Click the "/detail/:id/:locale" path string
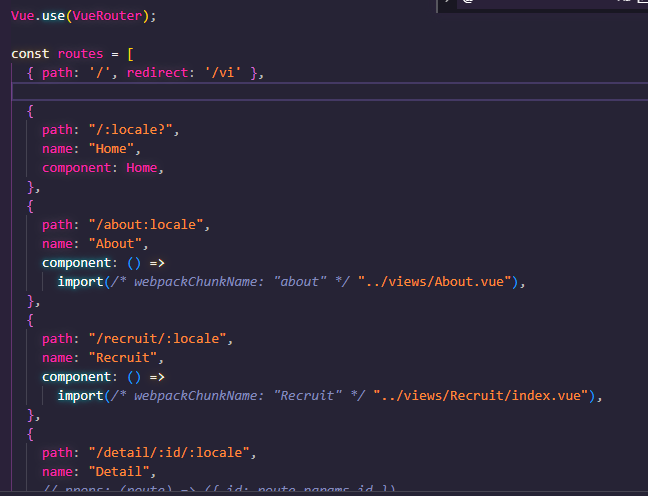The image size is (648, 496). pos(169,453)
